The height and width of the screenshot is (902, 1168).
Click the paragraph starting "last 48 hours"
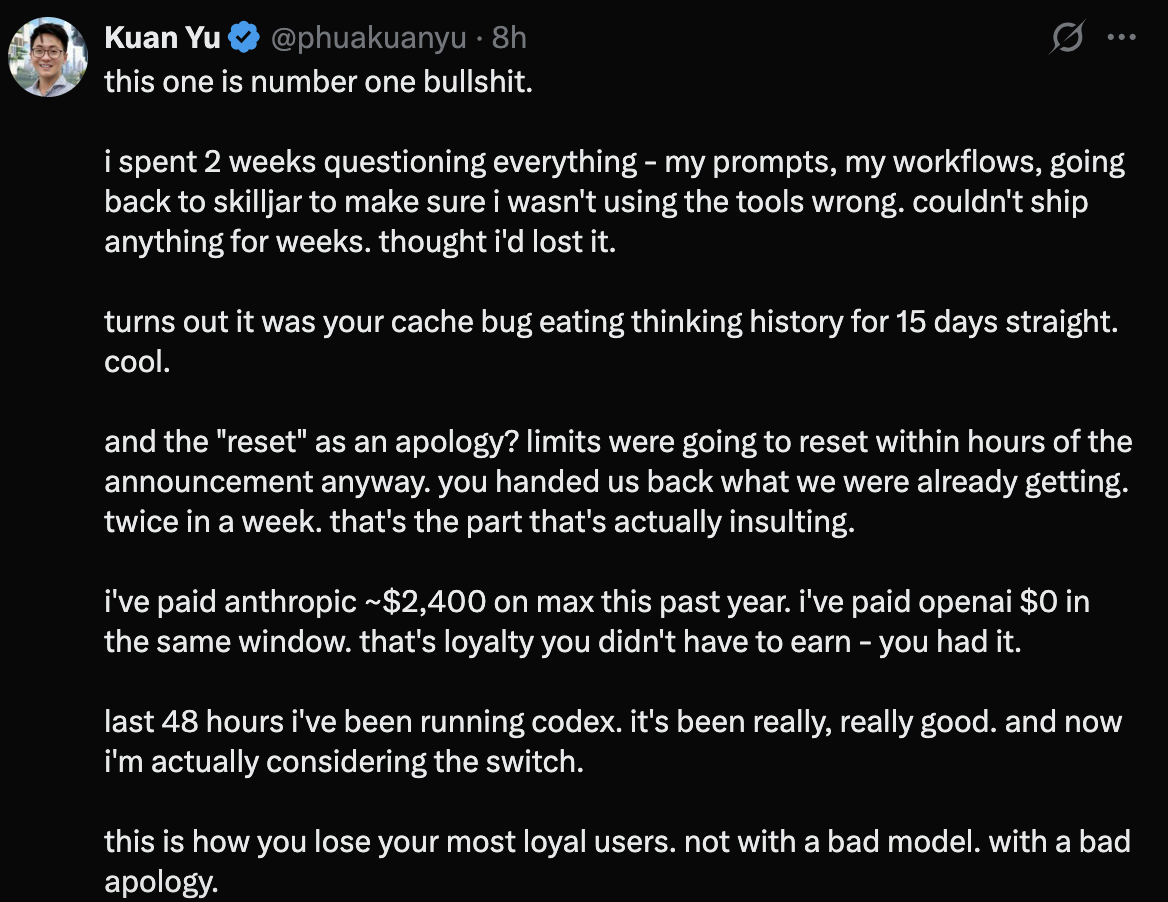[x=612, y=741]
